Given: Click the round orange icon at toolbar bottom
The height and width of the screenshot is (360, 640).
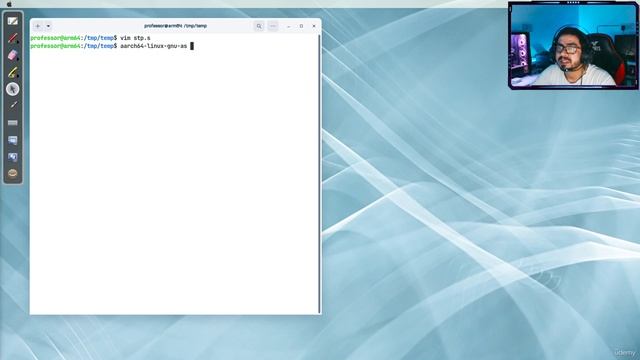Looking at the screenshot, I should [13, 173].
